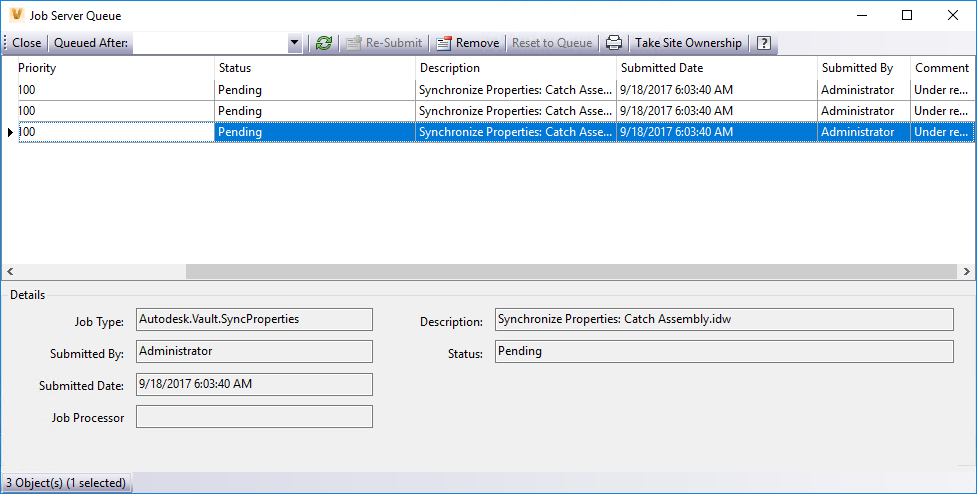
Task: Click the row selector arrow of third row
Action: 10,132
